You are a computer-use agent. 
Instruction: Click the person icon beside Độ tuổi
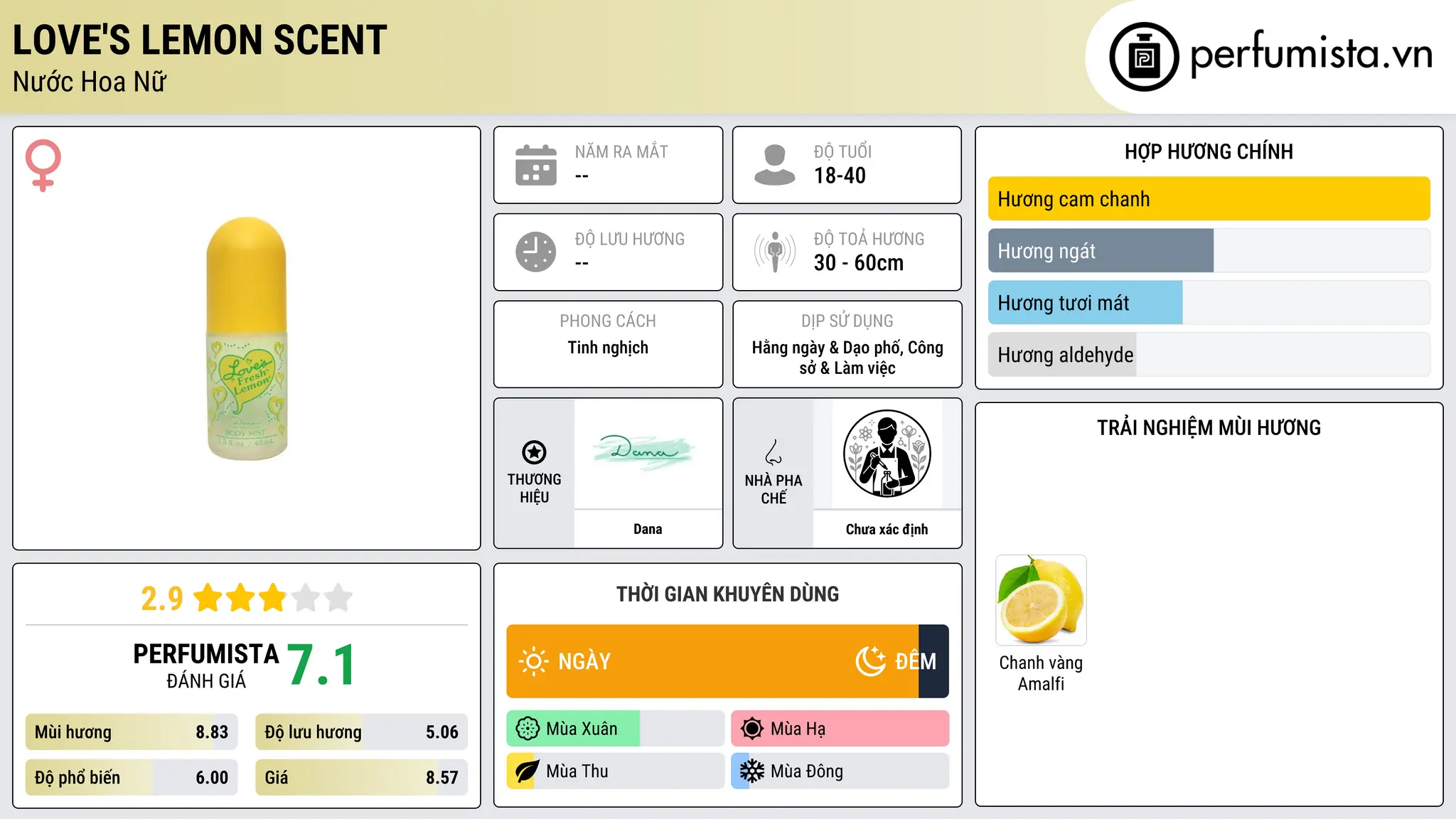pos(775,165)
